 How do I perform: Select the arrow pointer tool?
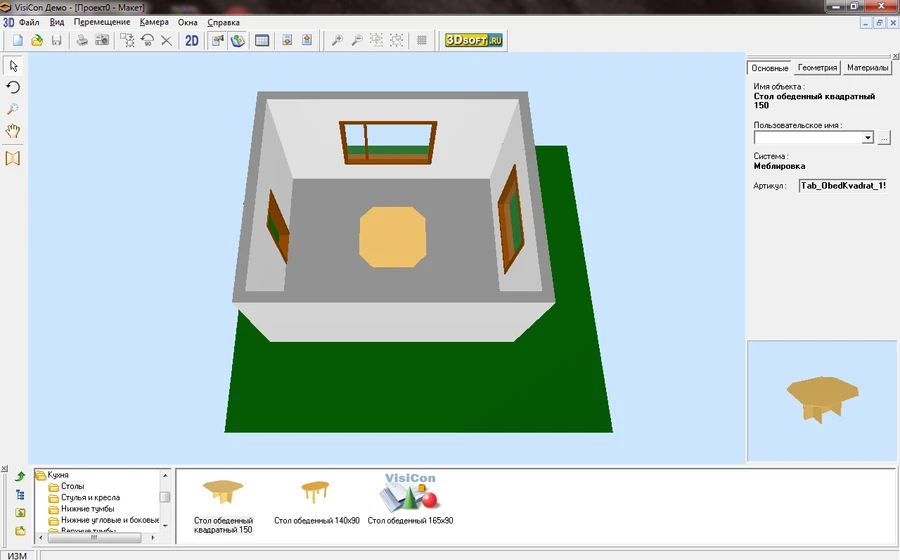pyautogui.click(x=13, y=66)
